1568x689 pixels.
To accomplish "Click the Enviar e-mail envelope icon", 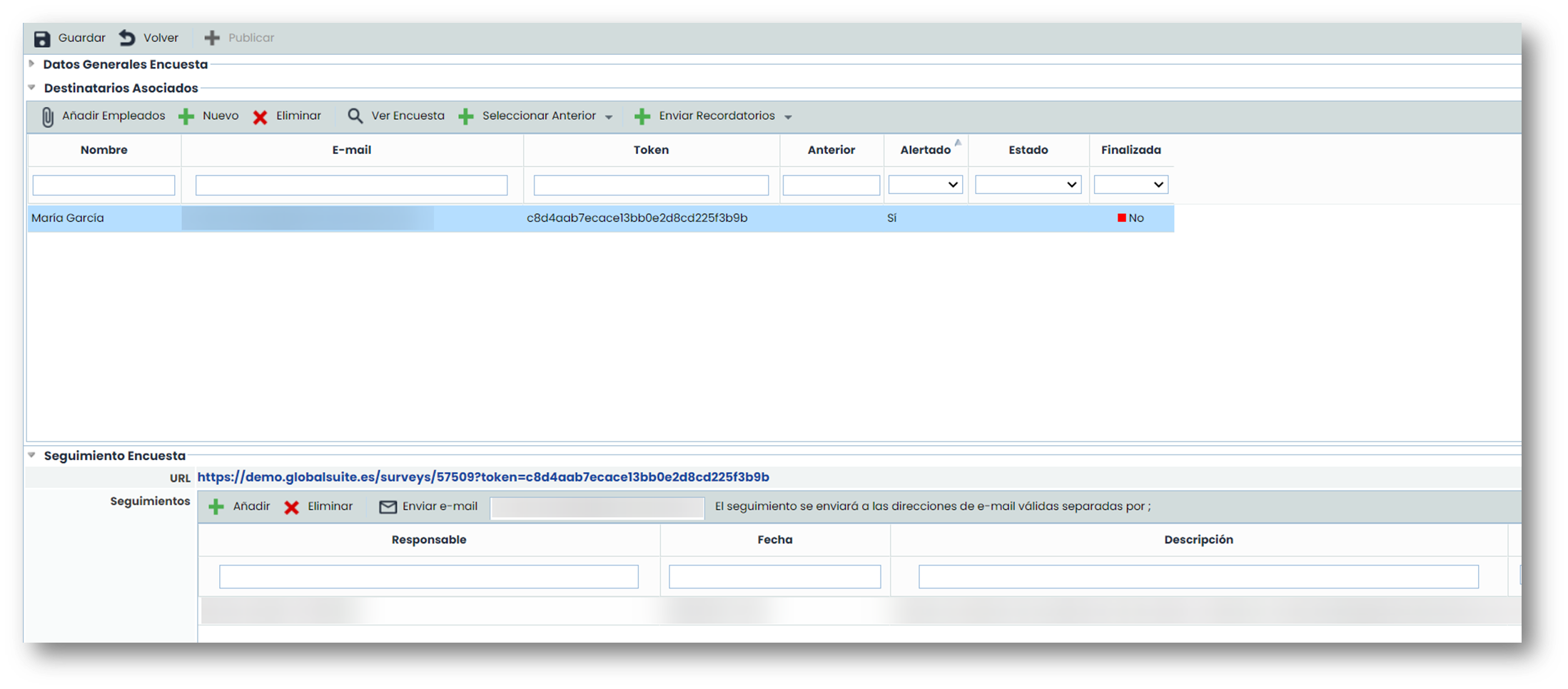I will (x=388, y=507).
